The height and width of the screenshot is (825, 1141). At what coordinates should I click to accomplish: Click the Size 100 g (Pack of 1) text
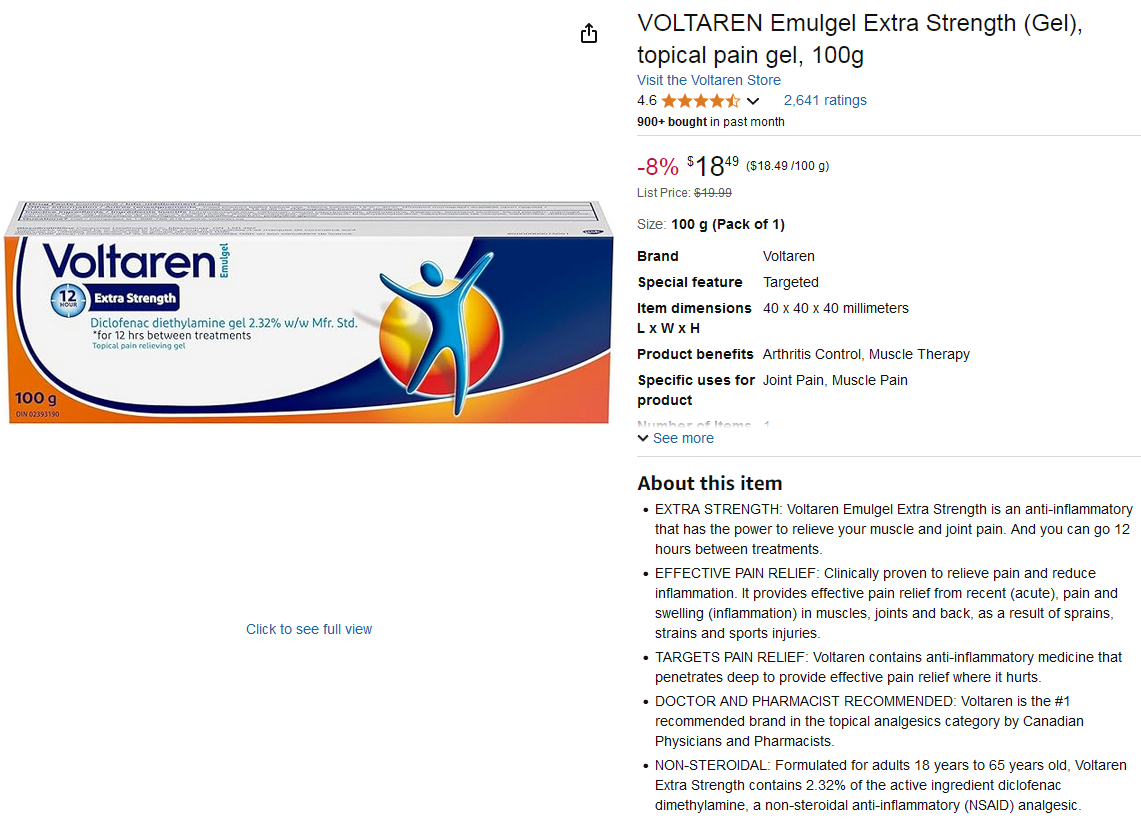point(710,224)
